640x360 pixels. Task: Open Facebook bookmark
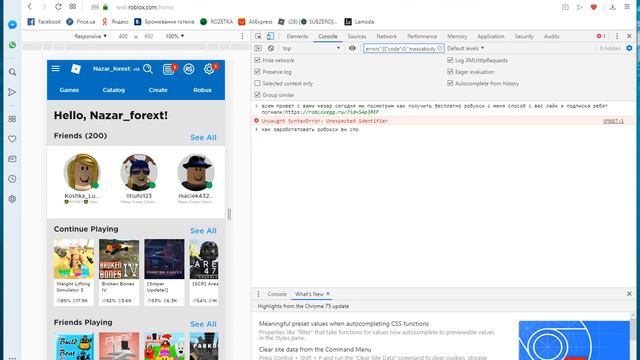point(44,22)
